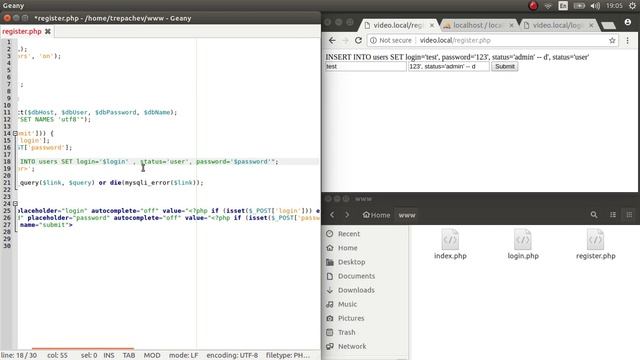Viewport: 640px width, 360px height.
Task: Click the password field with injected status
Action: [x=449, y=67]
